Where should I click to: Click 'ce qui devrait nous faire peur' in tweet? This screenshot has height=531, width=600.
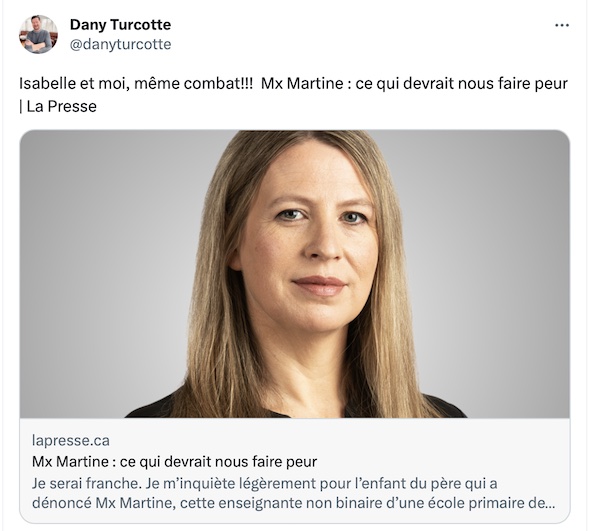[x=461, y=83]
